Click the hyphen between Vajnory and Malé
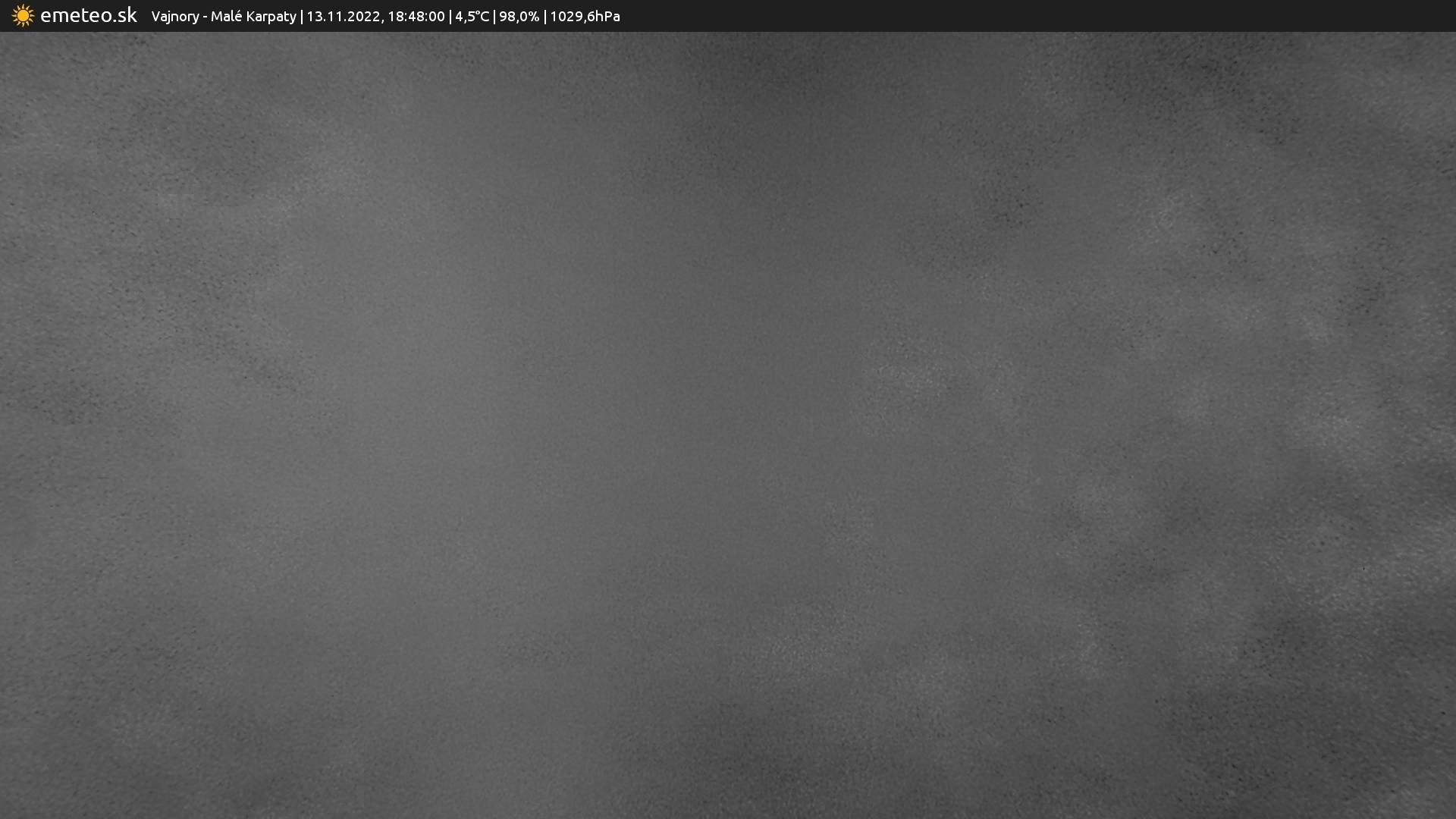The image size is (1456, 819). (x=205, y=17)
